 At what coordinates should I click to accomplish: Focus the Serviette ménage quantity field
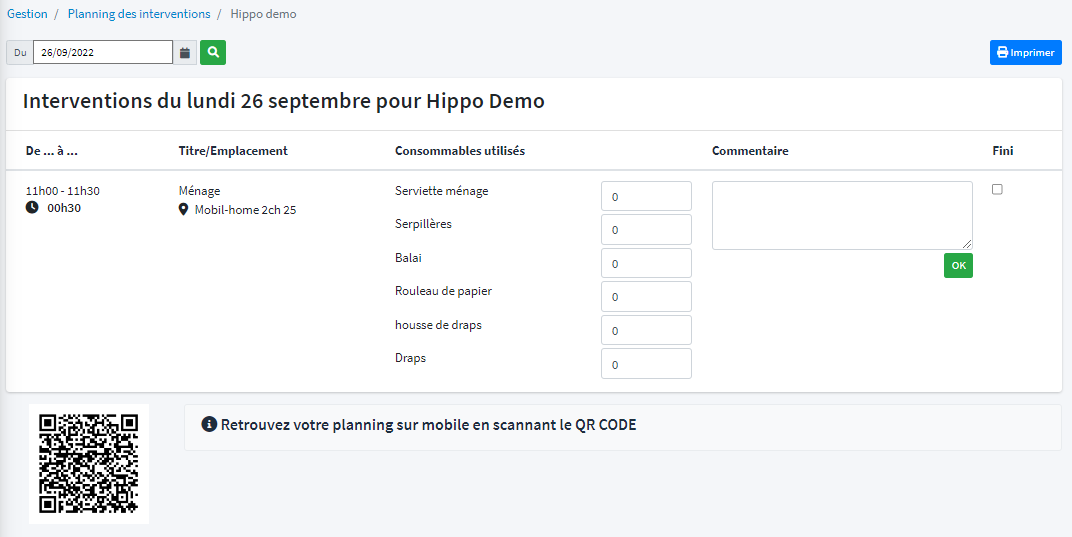(x=646, y=197)
